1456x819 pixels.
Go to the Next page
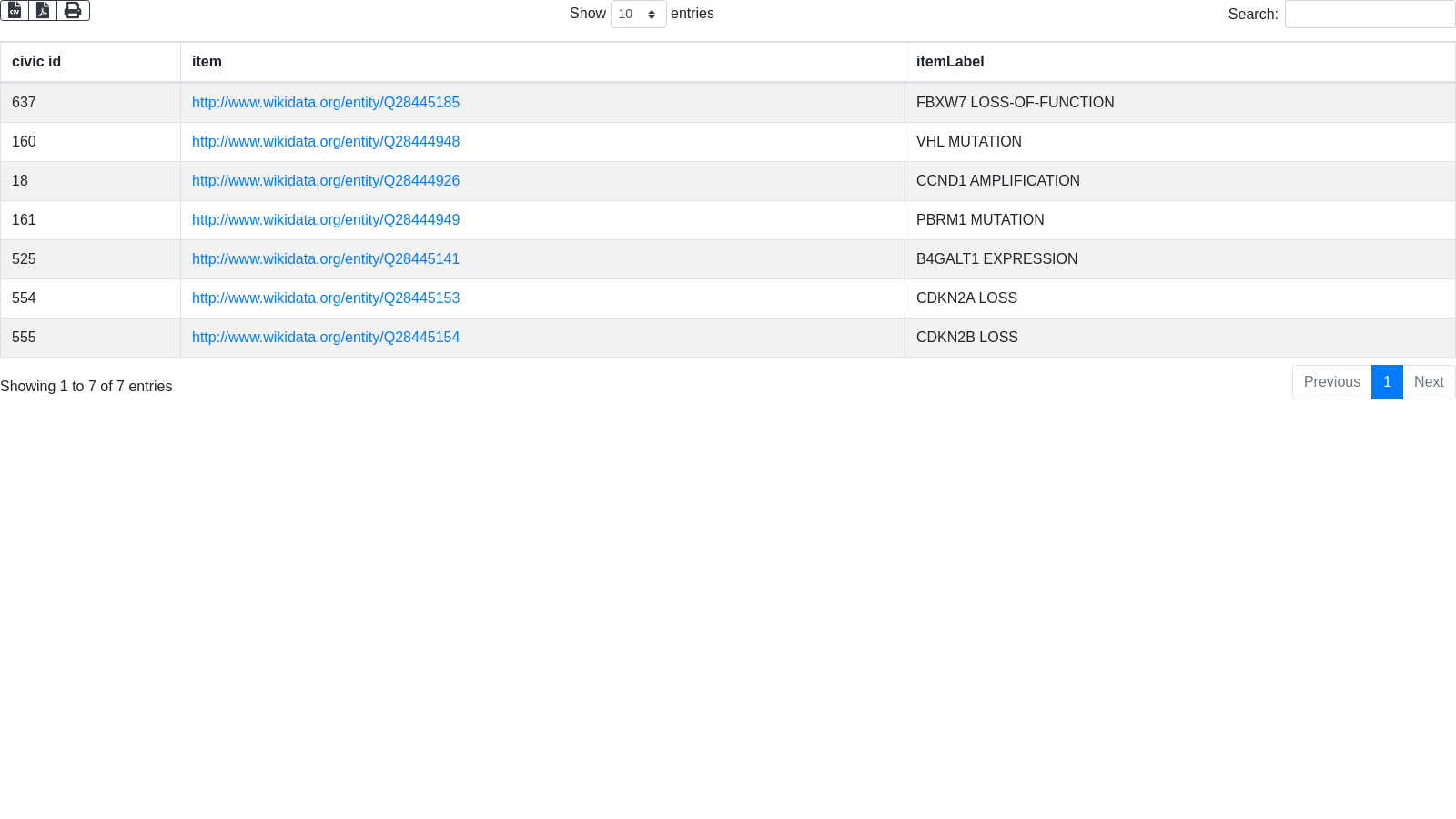(1429, 382)
